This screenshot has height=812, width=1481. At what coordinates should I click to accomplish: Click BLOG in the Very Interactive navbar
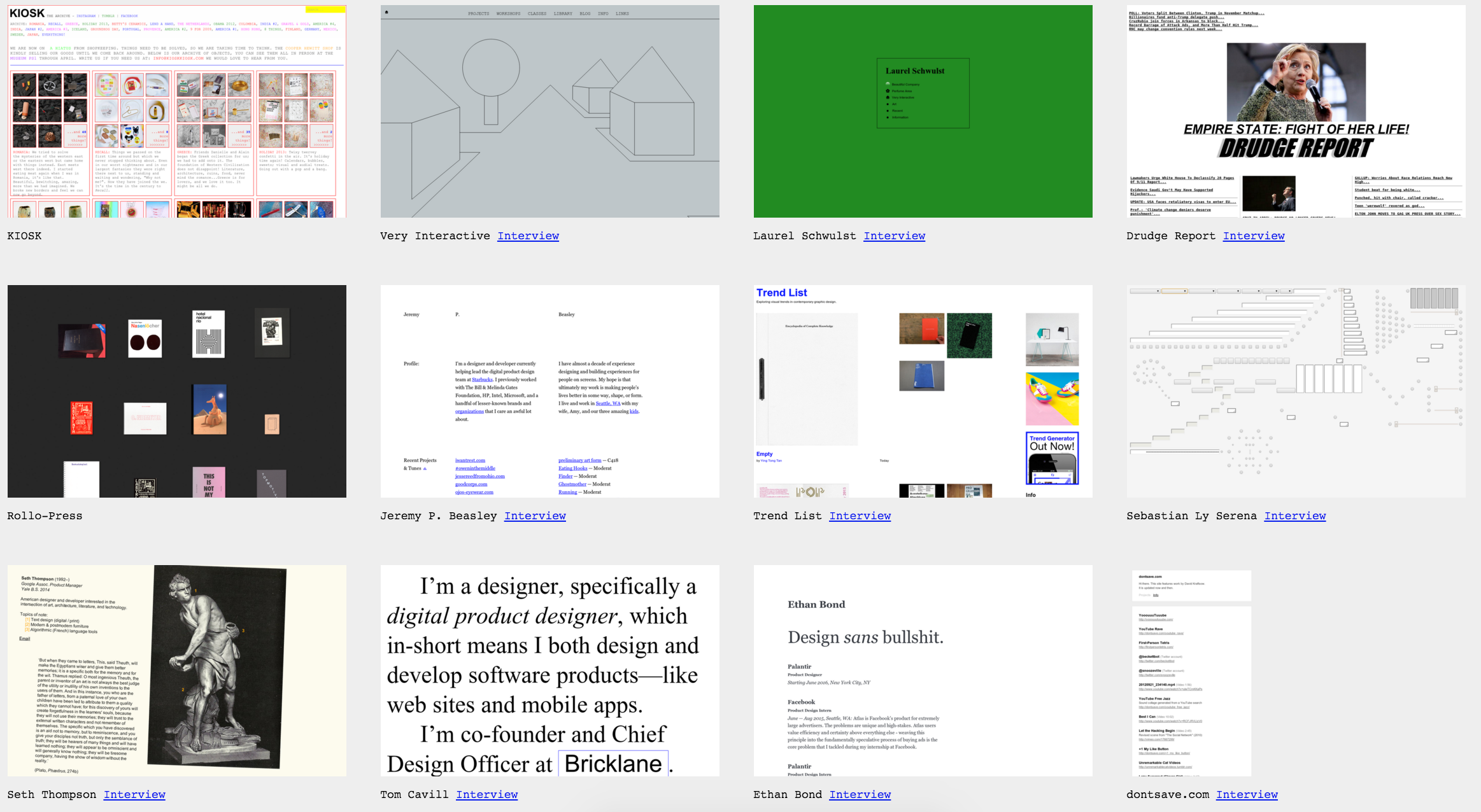pyautogui.click(x=585, y=13)
